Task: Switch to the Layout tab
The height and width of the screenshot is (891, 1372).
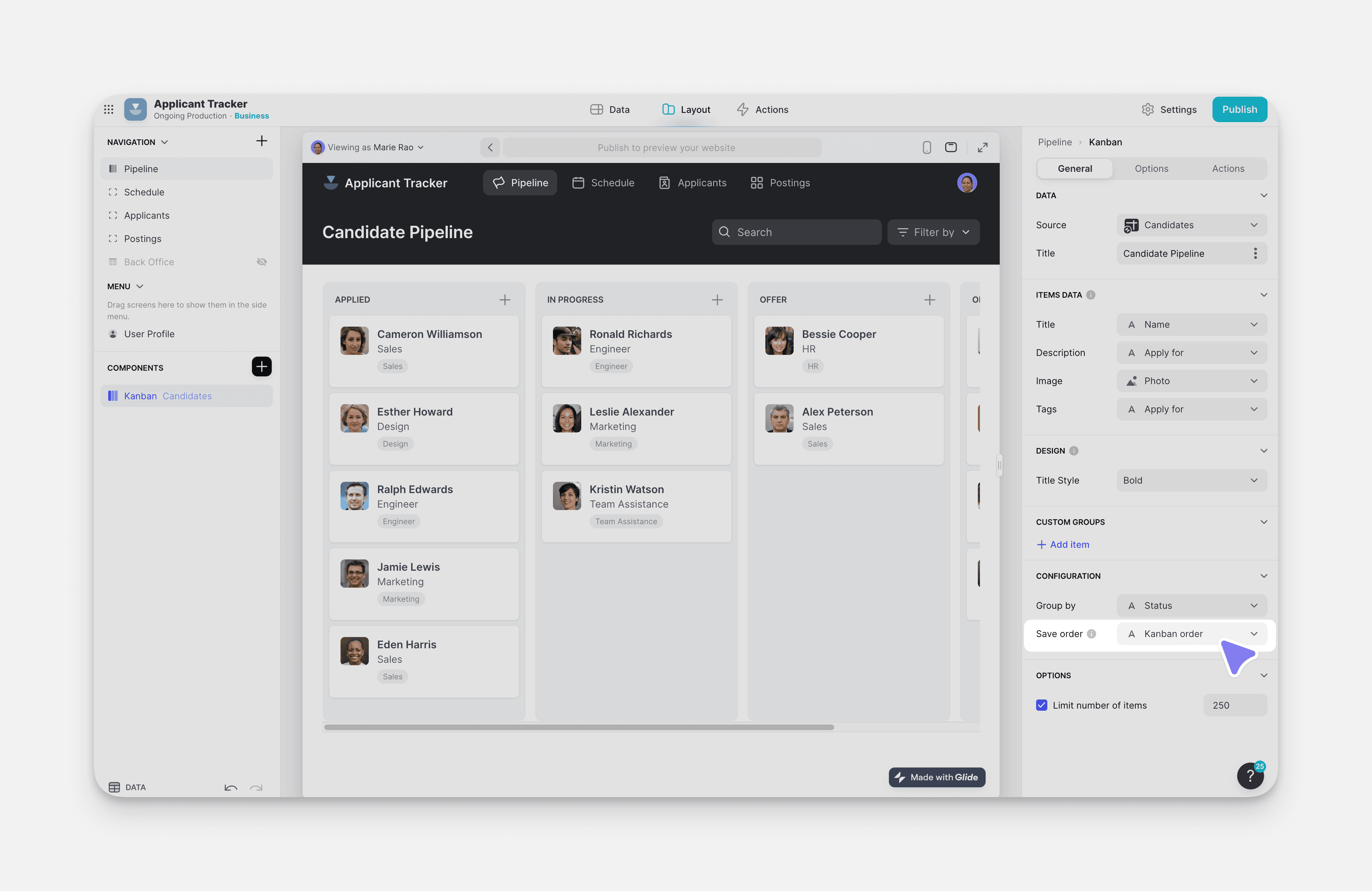Action: click(687, 110)
